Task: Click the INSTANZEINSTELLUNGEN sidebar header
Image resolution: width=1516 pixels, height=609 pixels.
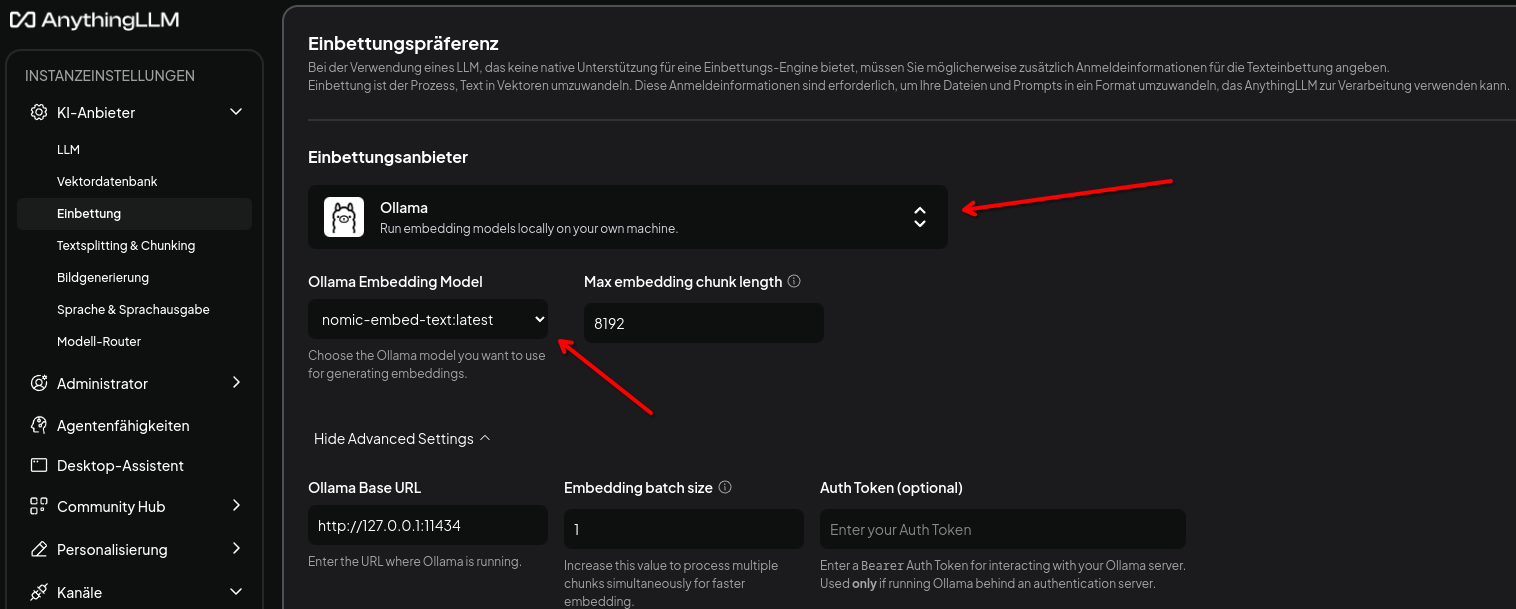Action: pos(110,76)
